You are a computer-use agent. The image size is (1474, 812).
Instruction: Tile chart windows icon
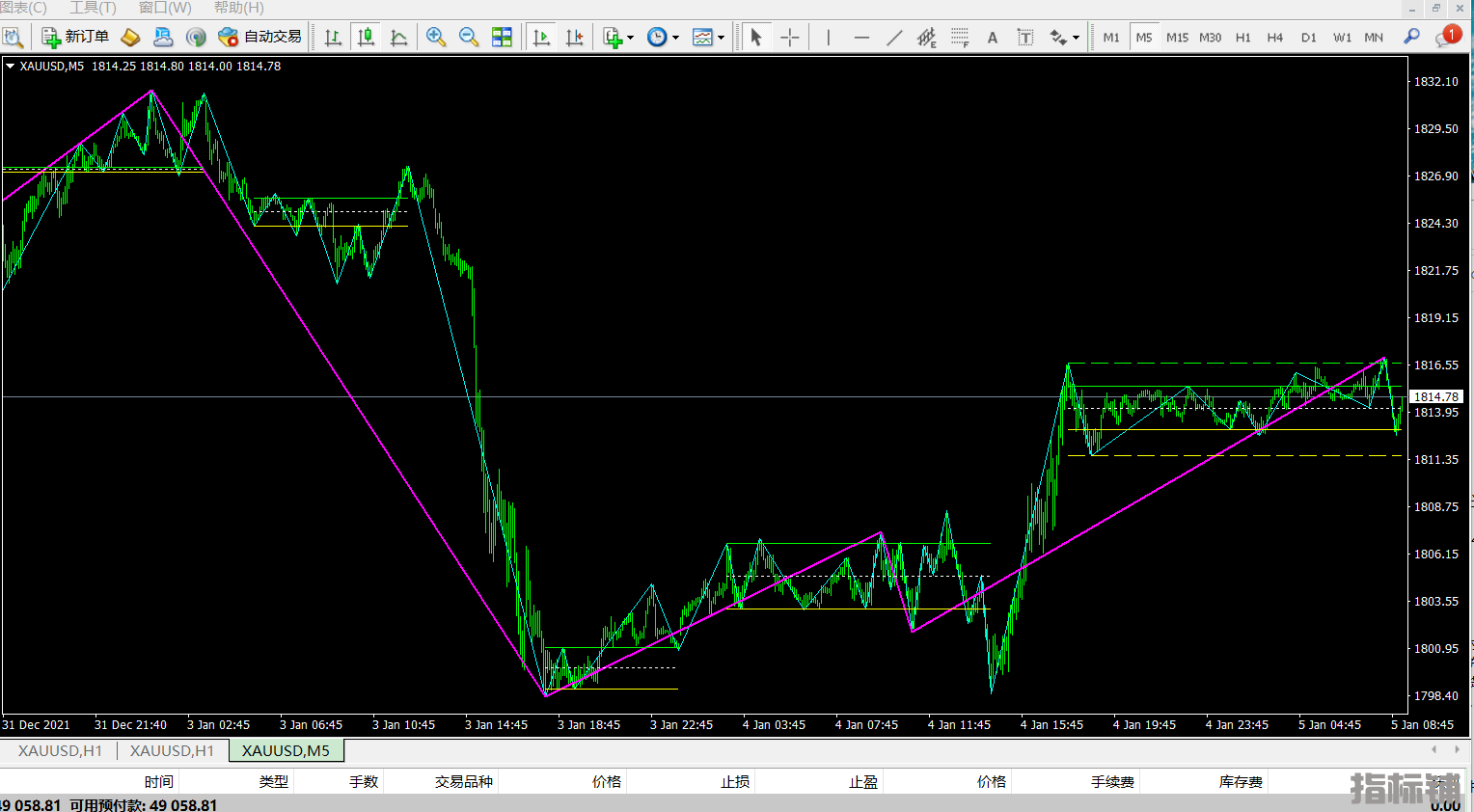[502, 37]
